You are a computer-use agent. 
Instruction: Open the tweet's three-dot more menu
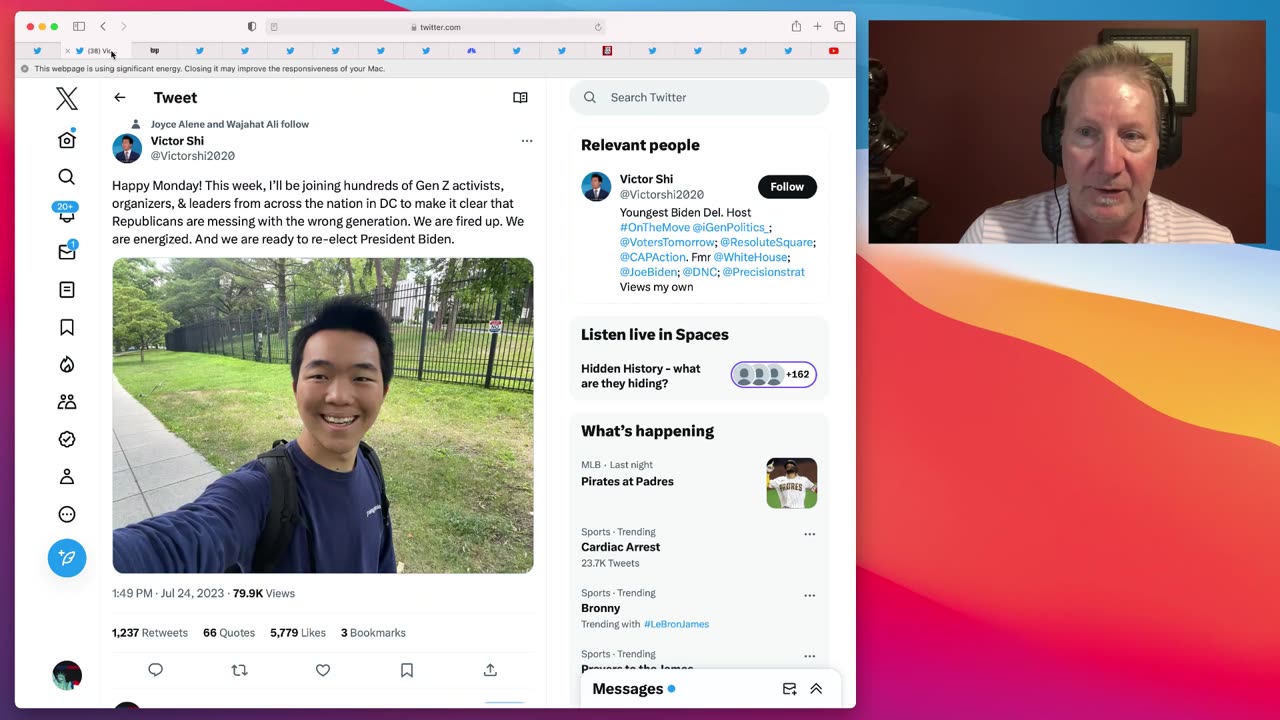[527, 141]
